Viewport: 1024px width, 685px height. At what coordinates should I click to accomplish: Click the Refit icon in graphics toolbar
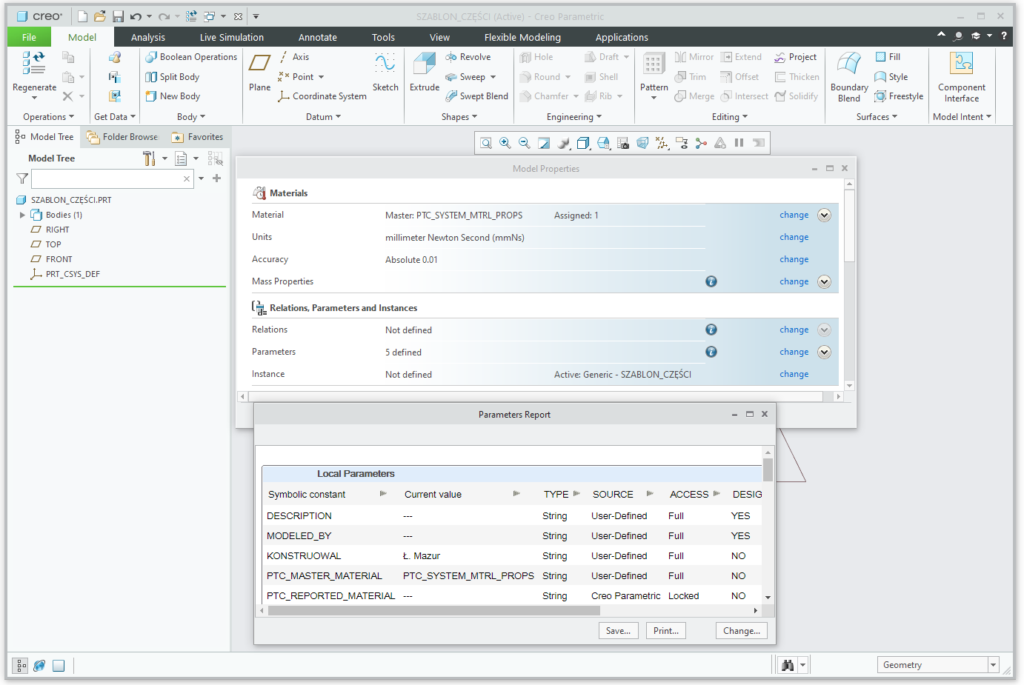click(x=486, y=143)
